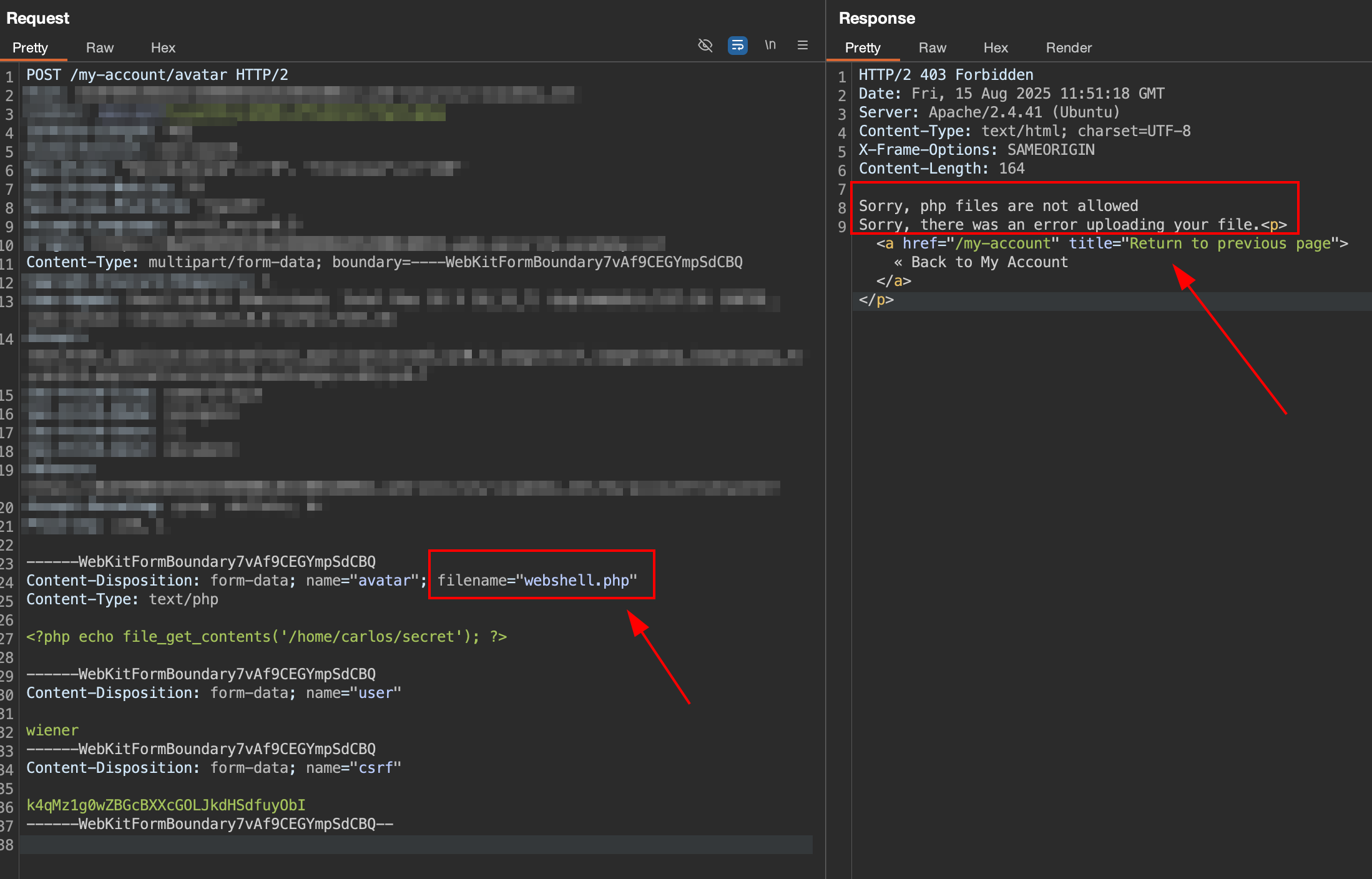Click the multipart boundary Content-Type header
Screen dimensions: 1372x879
(384, 262)
